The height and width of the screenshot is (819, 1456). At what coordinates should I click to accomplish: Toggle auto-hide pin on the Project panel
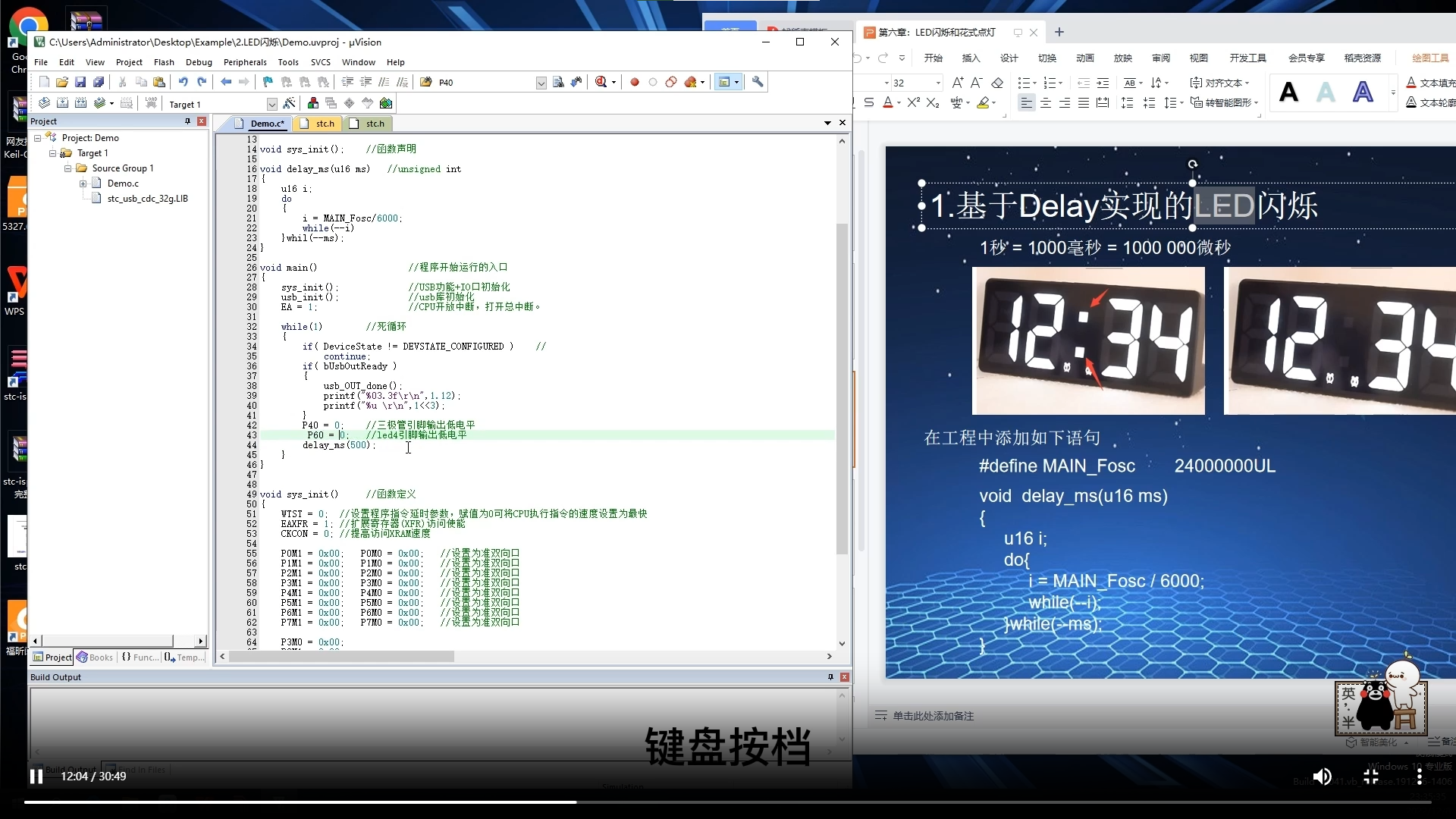pyautogui.click(x=188, y=121)
